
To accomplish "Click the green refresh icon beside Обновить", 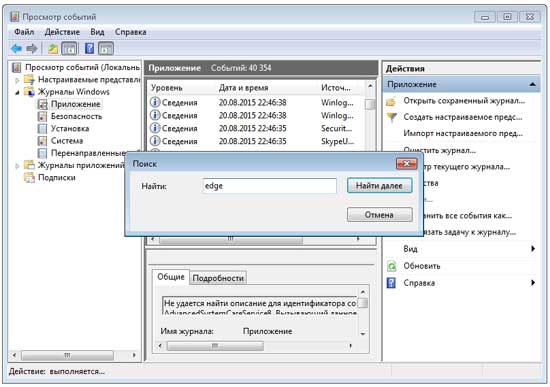I will pos(391,266).
